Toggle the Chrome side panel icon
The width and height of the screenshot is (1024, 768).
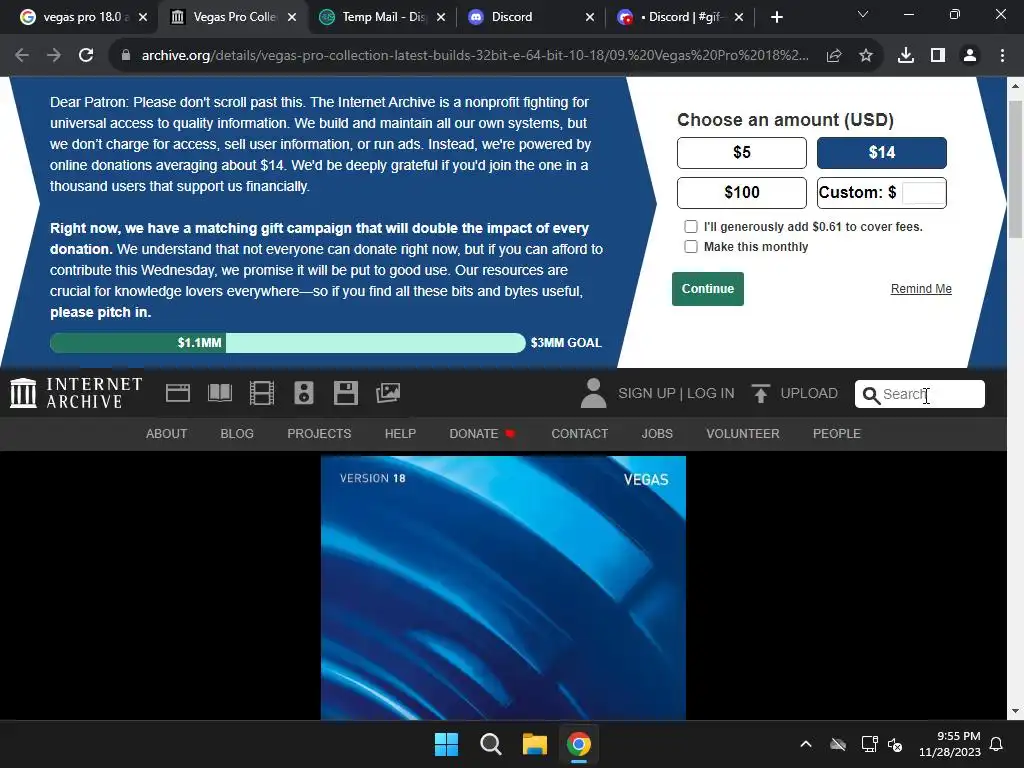point(938,56)
